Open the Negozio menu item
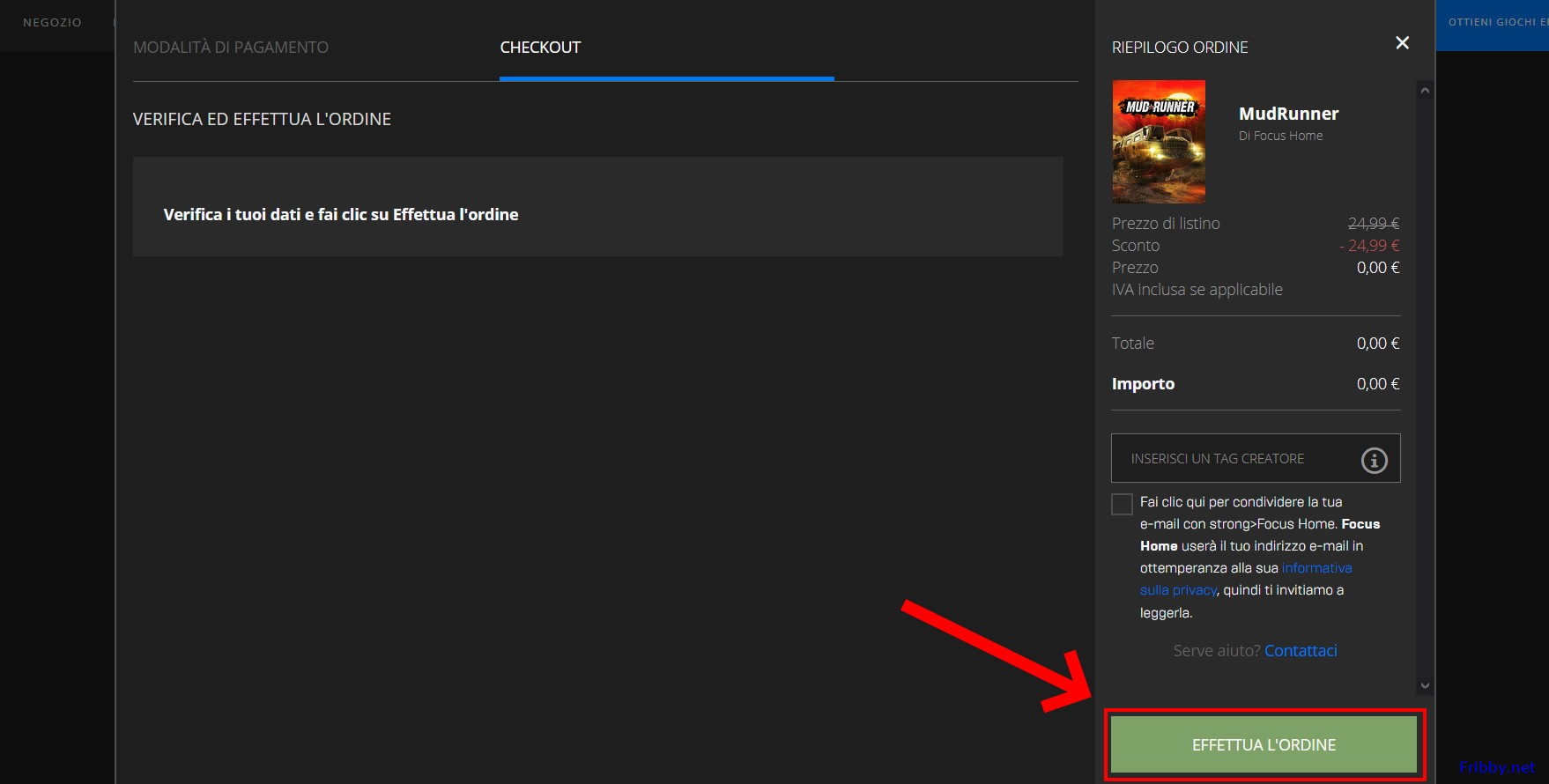The height and width of the screenshot is (784, 1549). (x=52, y=23)
